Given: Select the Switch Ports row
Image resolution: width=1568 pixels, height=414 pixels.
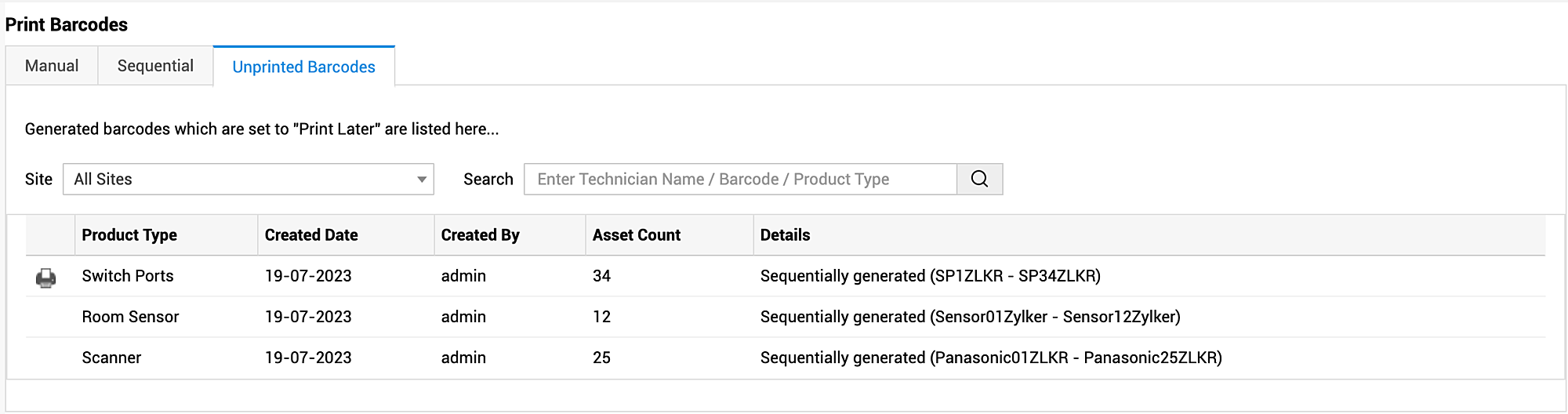Looking at the screenshot, I should coord(128,276).
